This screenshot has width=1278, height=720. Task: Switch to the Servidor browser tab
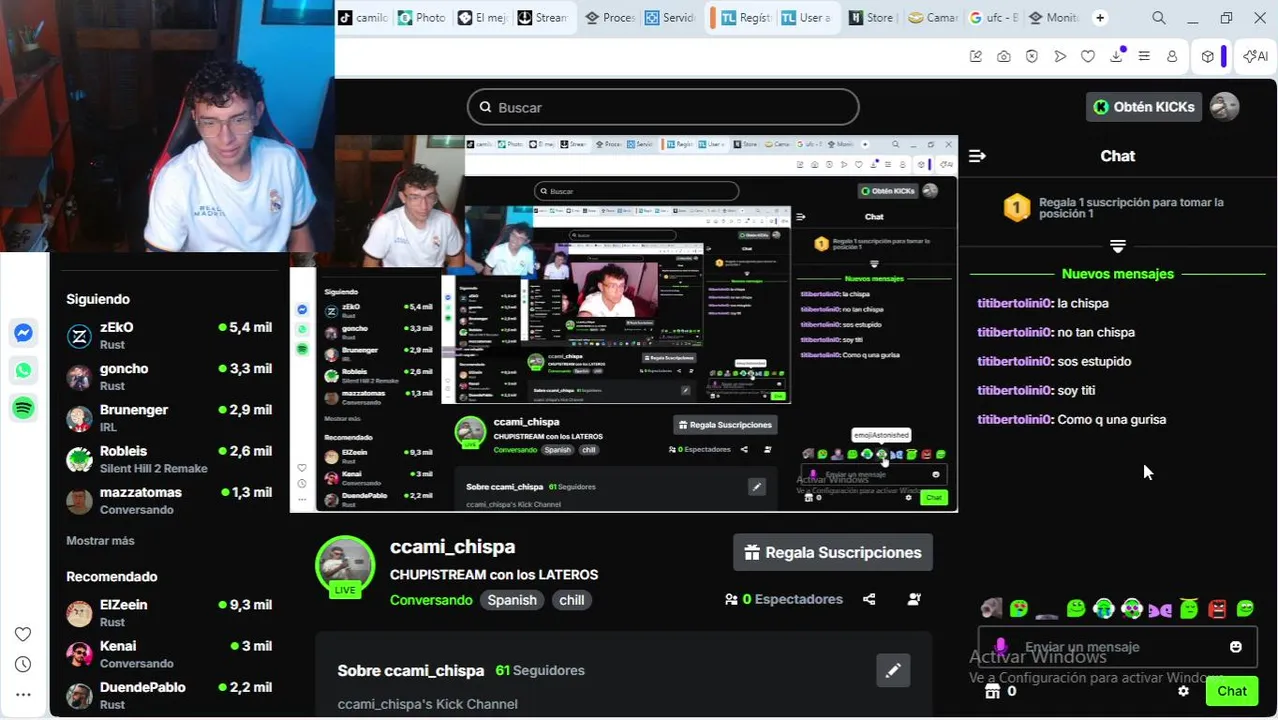[x=670, y=18]
